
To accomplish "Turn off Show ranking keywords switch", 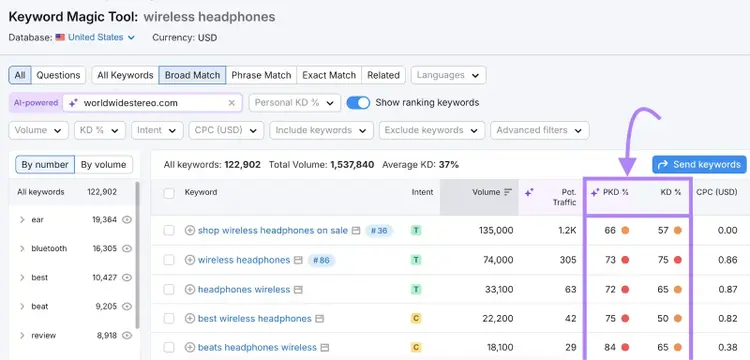I will click(358, 103).
